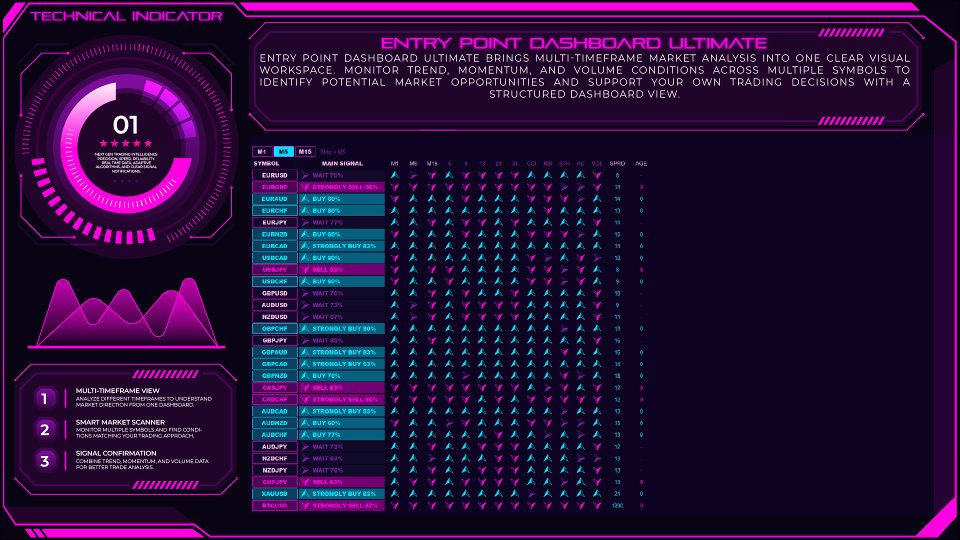This screenshot has height=540, width=960.
Task: Click the USDCAD row M1 column arrow icon
Action: click(x=394, y=258)
